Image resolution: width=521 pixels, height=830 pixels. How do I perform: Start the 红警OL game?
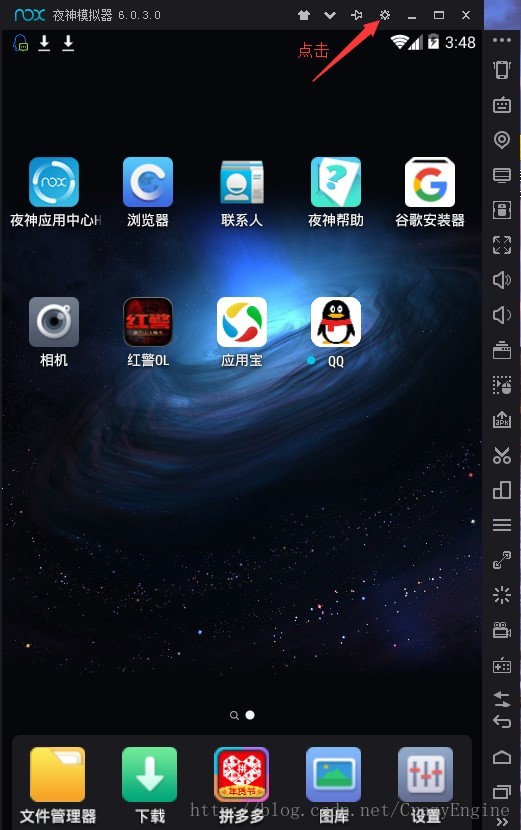(148, 322)
